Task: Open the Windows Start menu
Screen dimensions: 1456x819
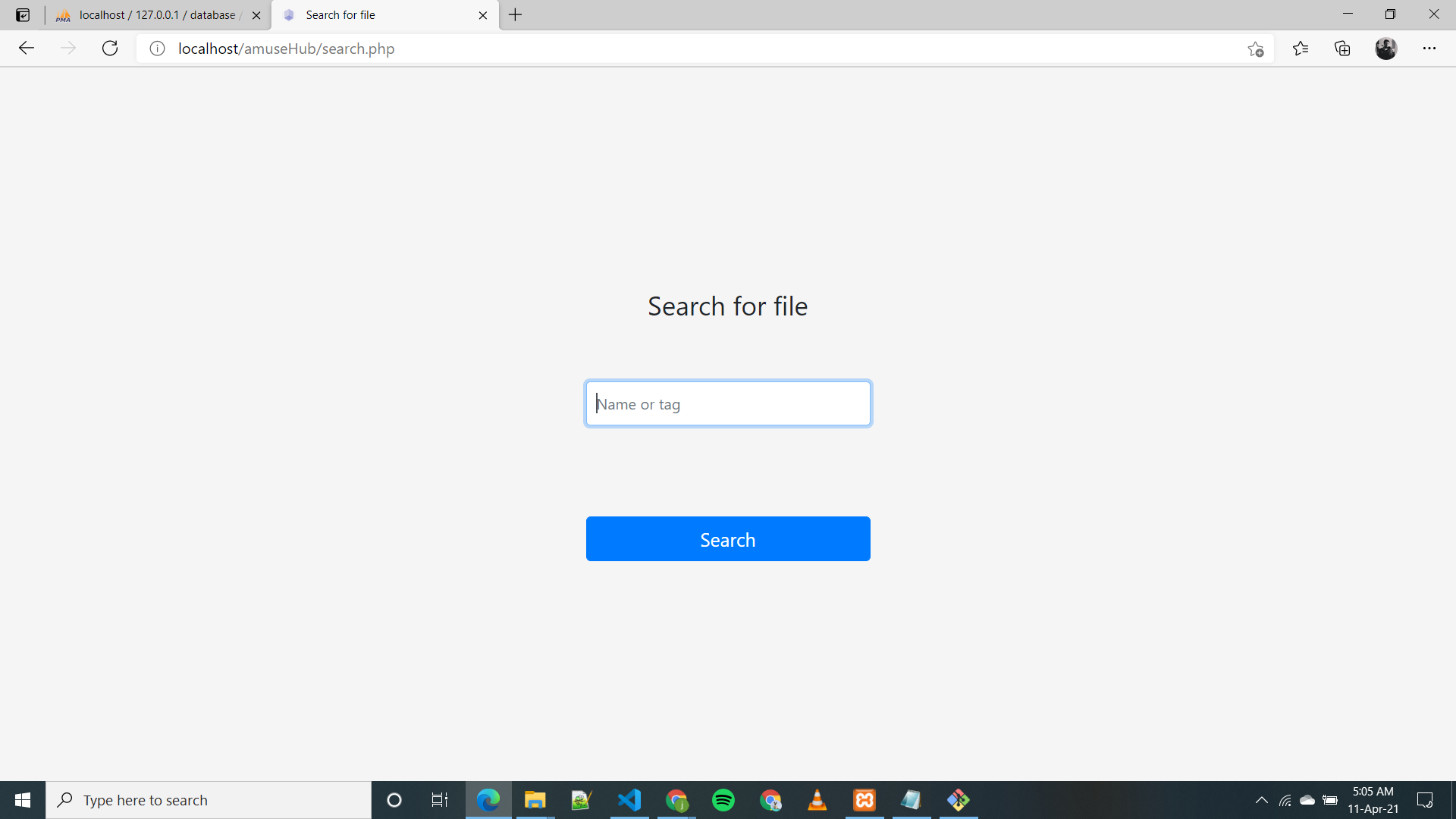Action: 23,800
